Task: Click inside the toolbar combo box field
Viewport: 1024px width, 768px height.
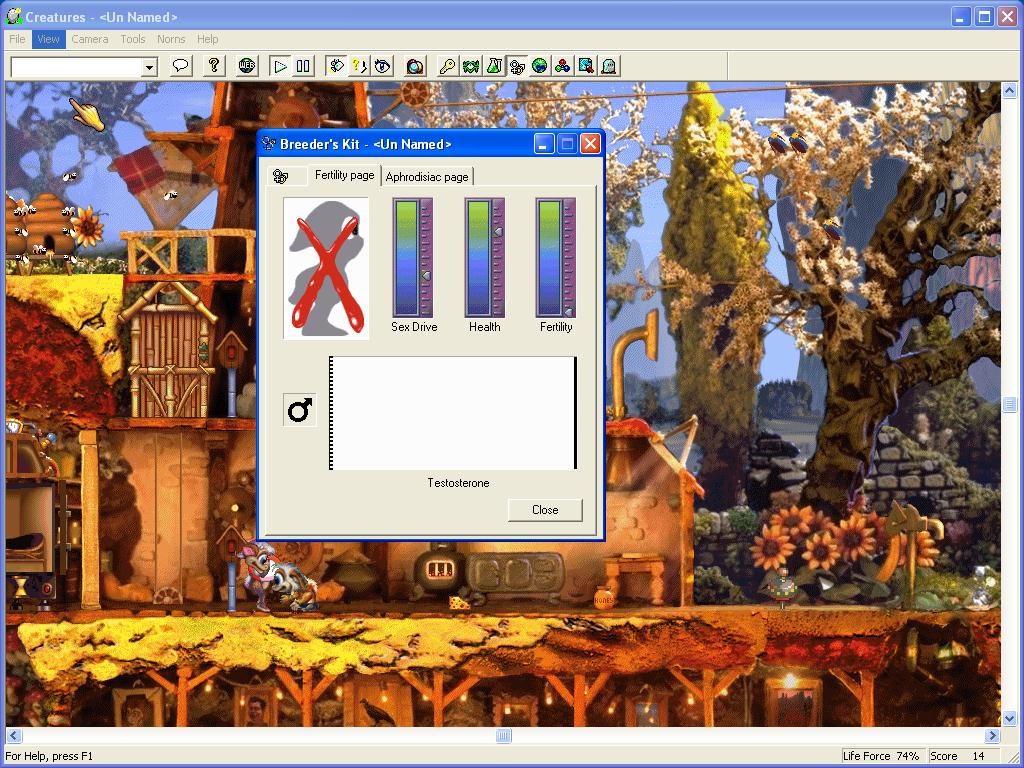Action: 77,67
